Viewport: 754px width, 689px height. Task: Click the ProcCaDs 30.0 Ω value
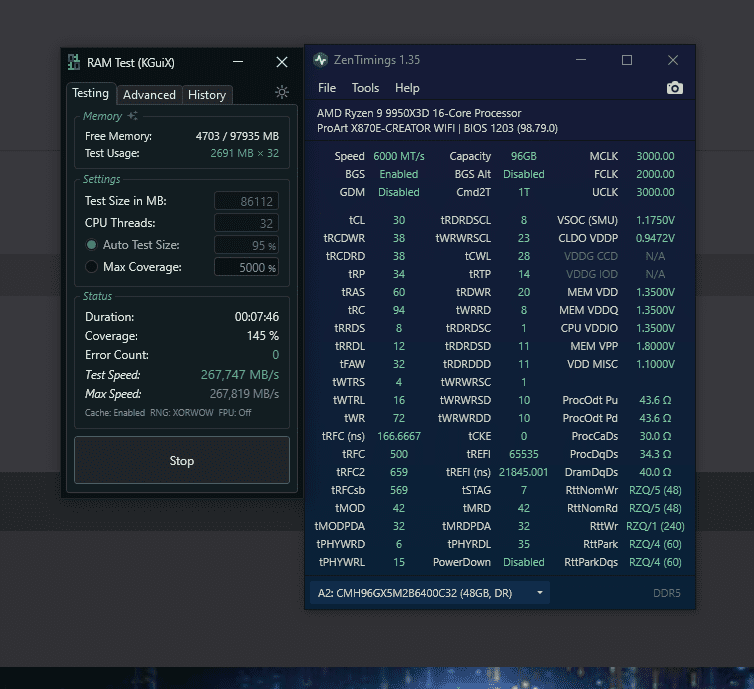tap(655, 436)
